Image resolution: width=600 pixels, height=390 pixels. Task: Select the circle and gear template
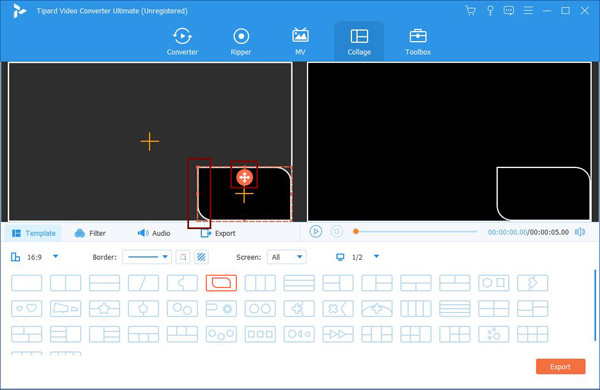(x=221, y=308)
